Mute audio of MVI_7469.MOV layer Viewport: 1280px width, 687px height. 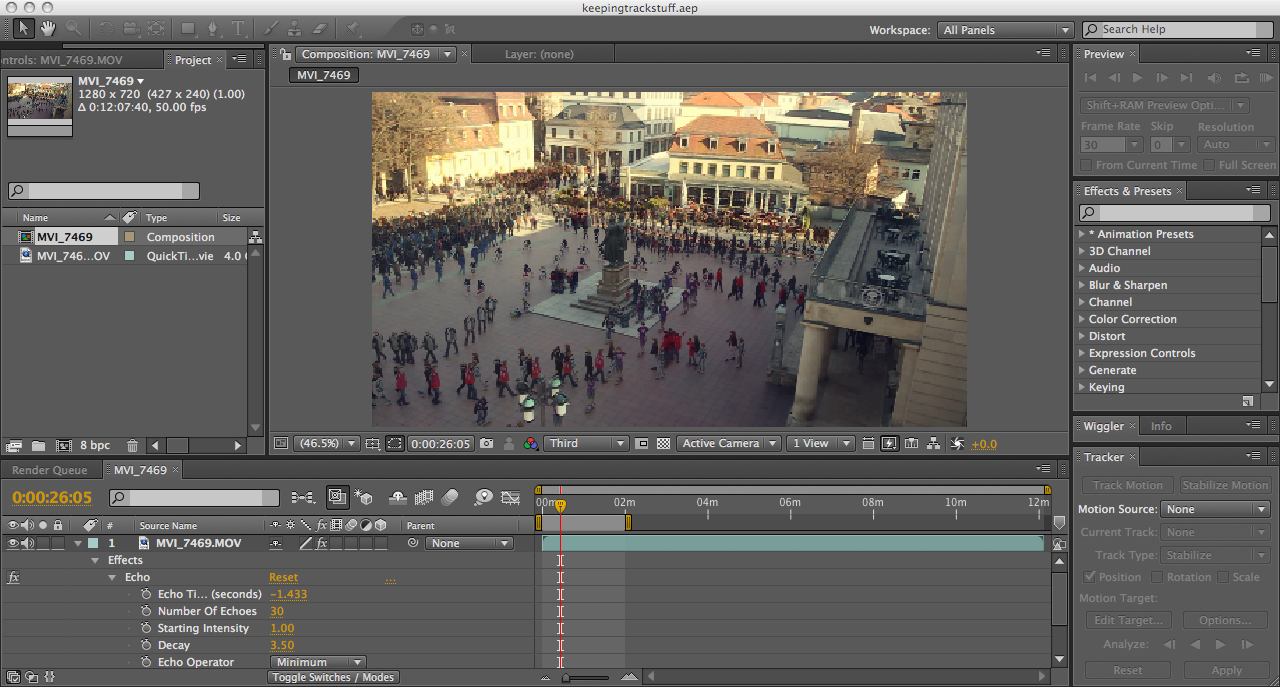(x=28, y=543)
